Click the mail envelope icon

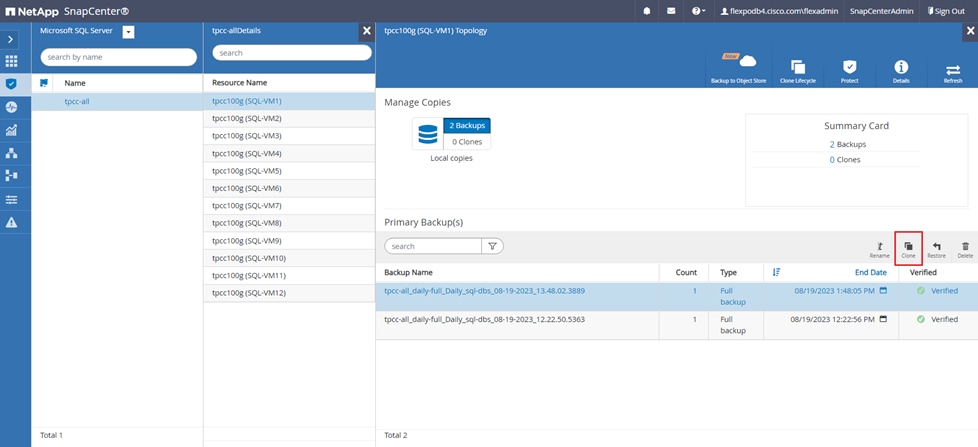tap(671, 11)
